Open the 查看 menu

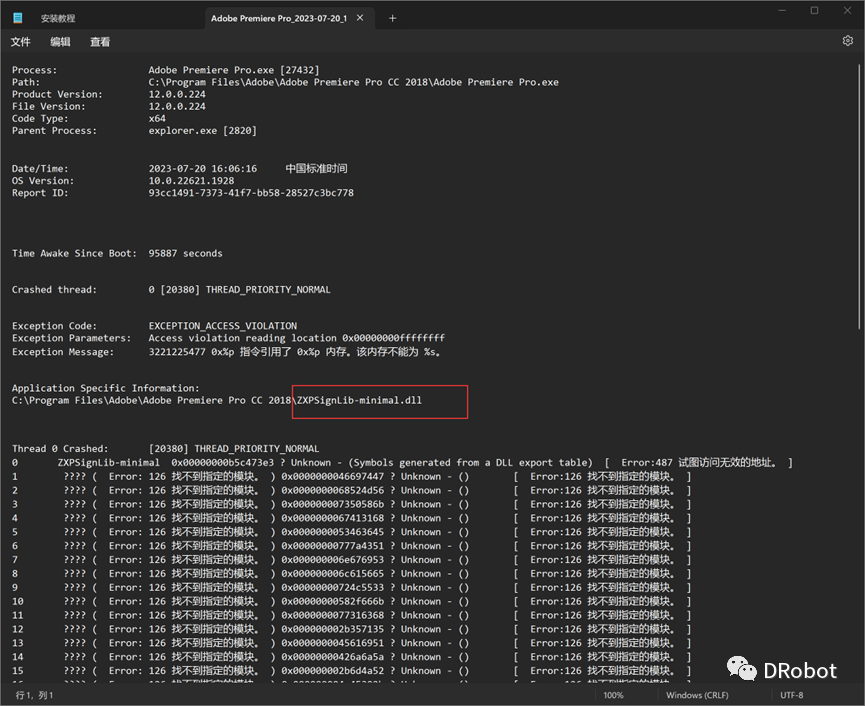click(x=100, y=42)
